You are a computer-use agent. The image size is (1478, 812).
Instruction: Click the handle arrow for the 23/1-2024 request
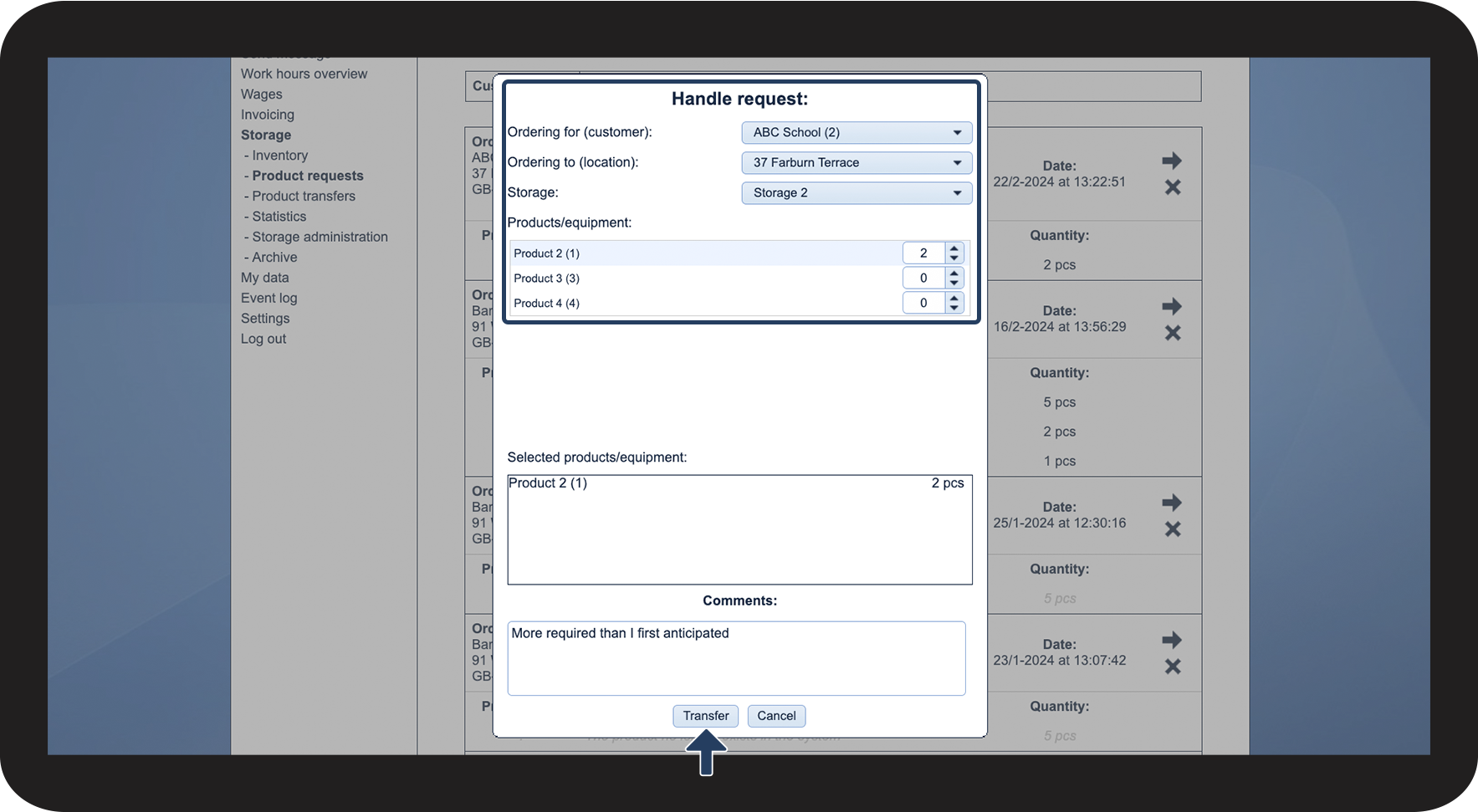(1172, 640)
